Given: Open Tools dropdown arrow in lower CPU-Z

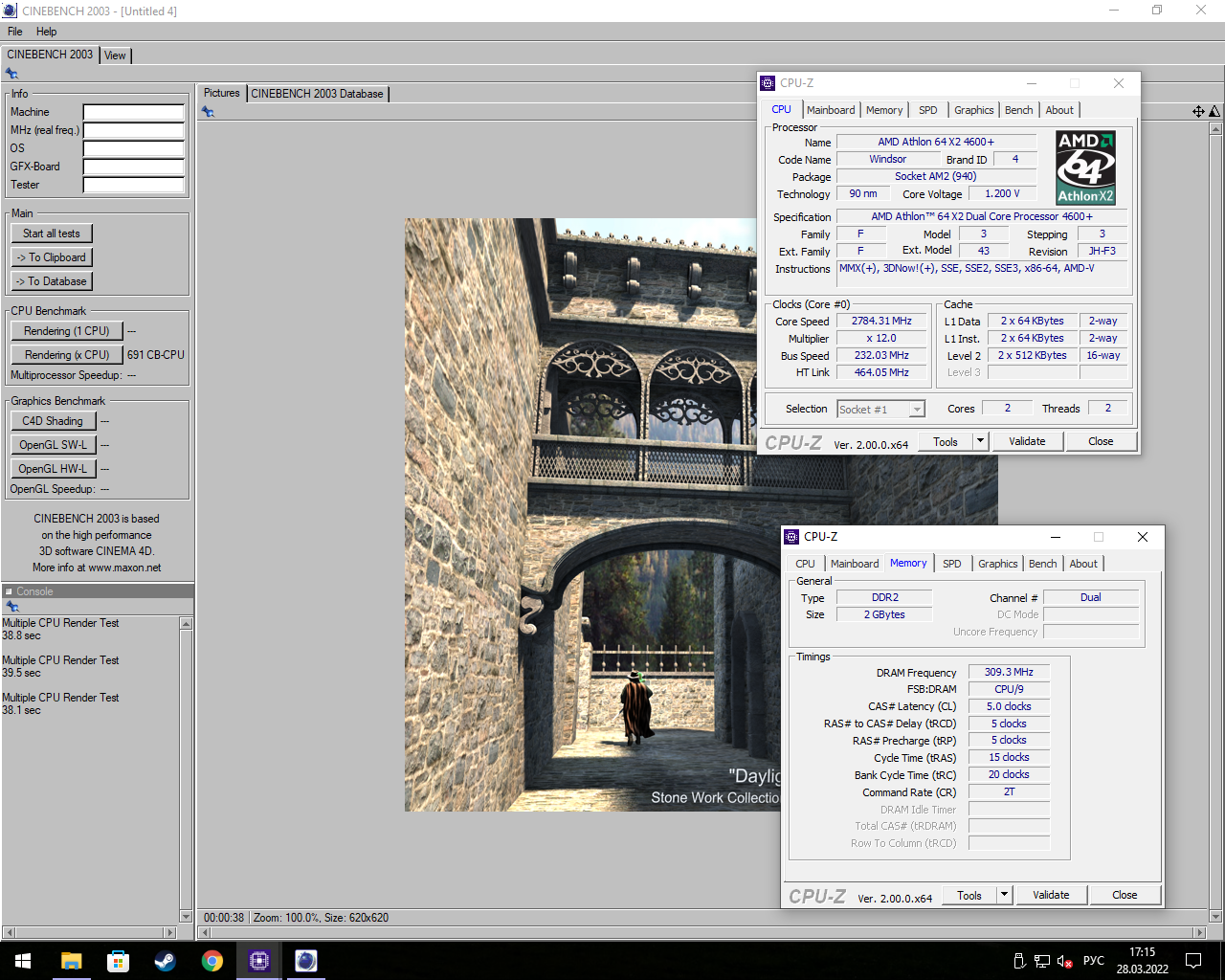Looking at the screenshot, I should 1004,895.
